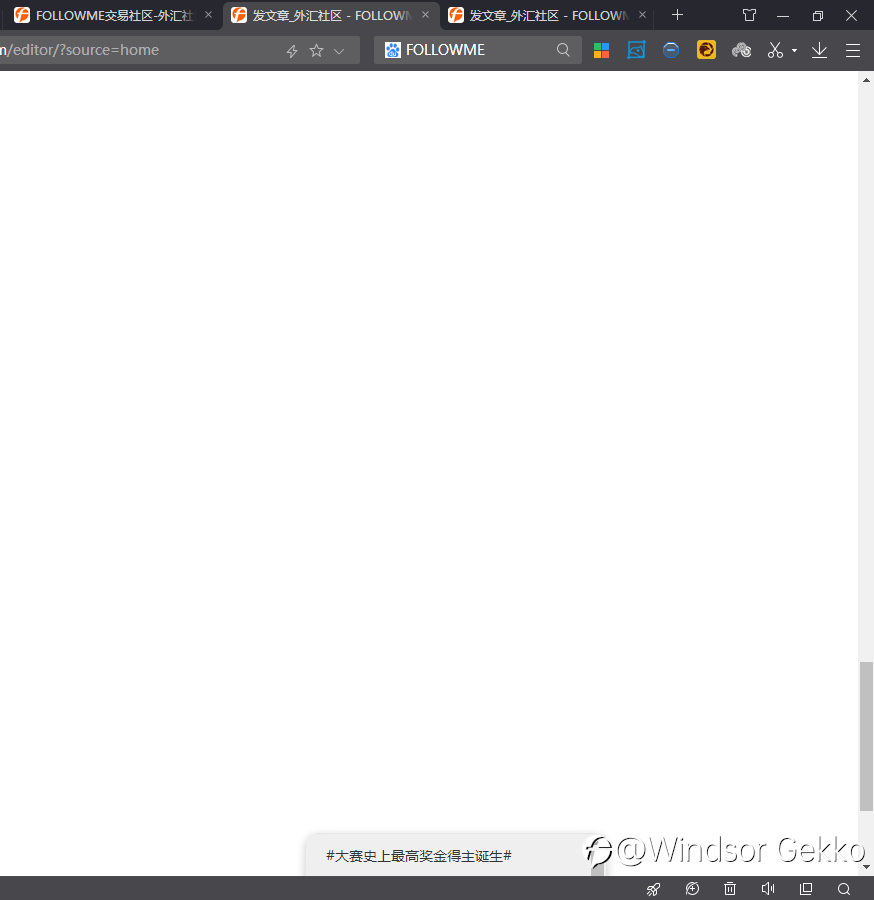Open the colorful grid apps icon
Image resolution: width=874 pixels, height=900 pixels.
pyautogui.click(x=601, y=51)
